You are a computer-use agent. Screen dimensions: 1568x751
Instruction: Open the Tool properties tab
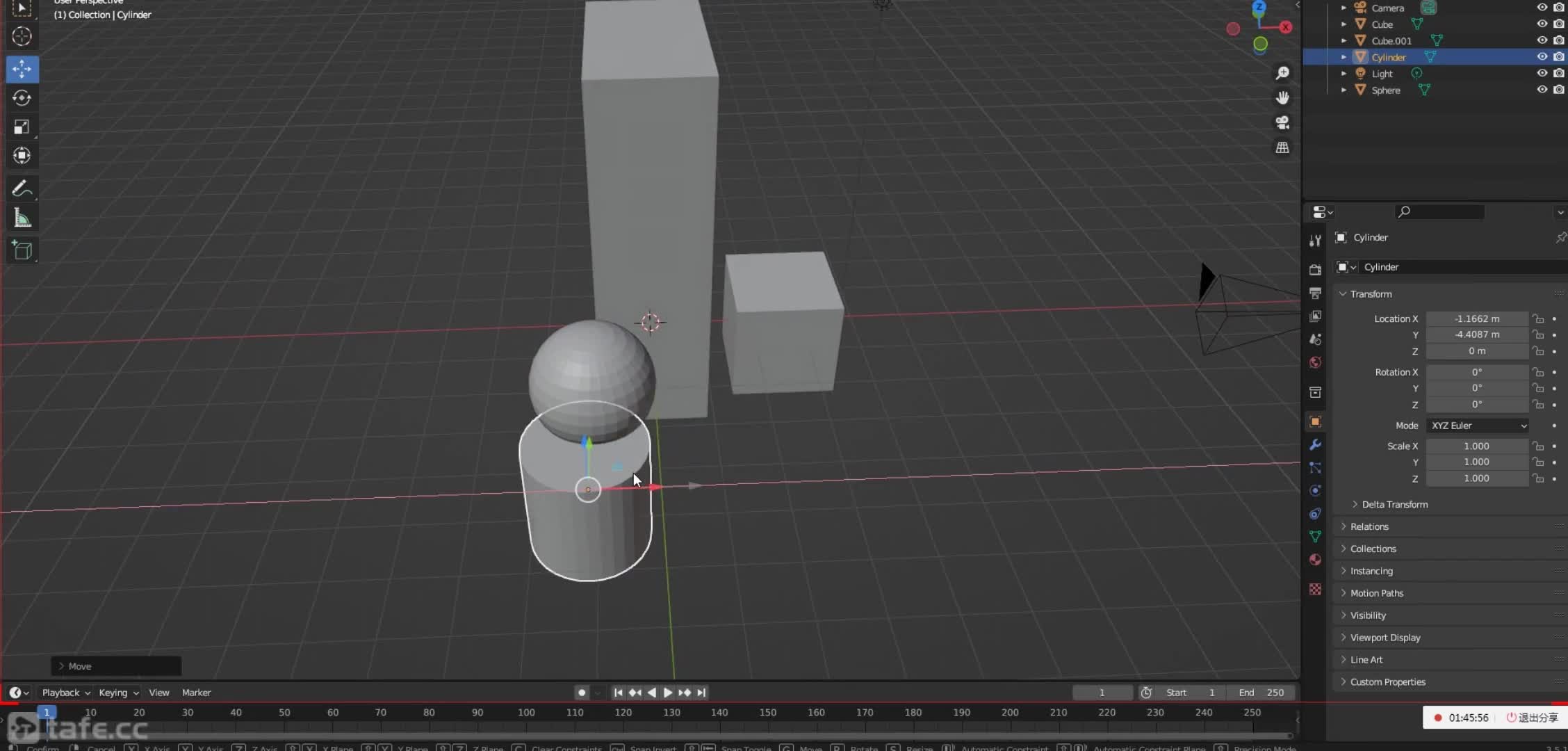1315,241
